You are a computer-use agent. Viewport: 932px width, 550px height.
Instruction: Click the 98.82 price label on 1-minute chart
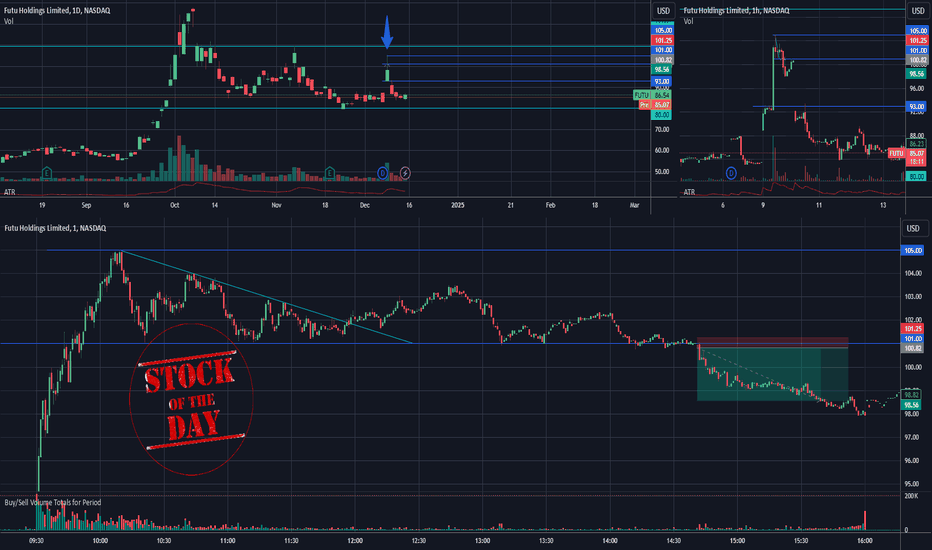coord(912,395)
